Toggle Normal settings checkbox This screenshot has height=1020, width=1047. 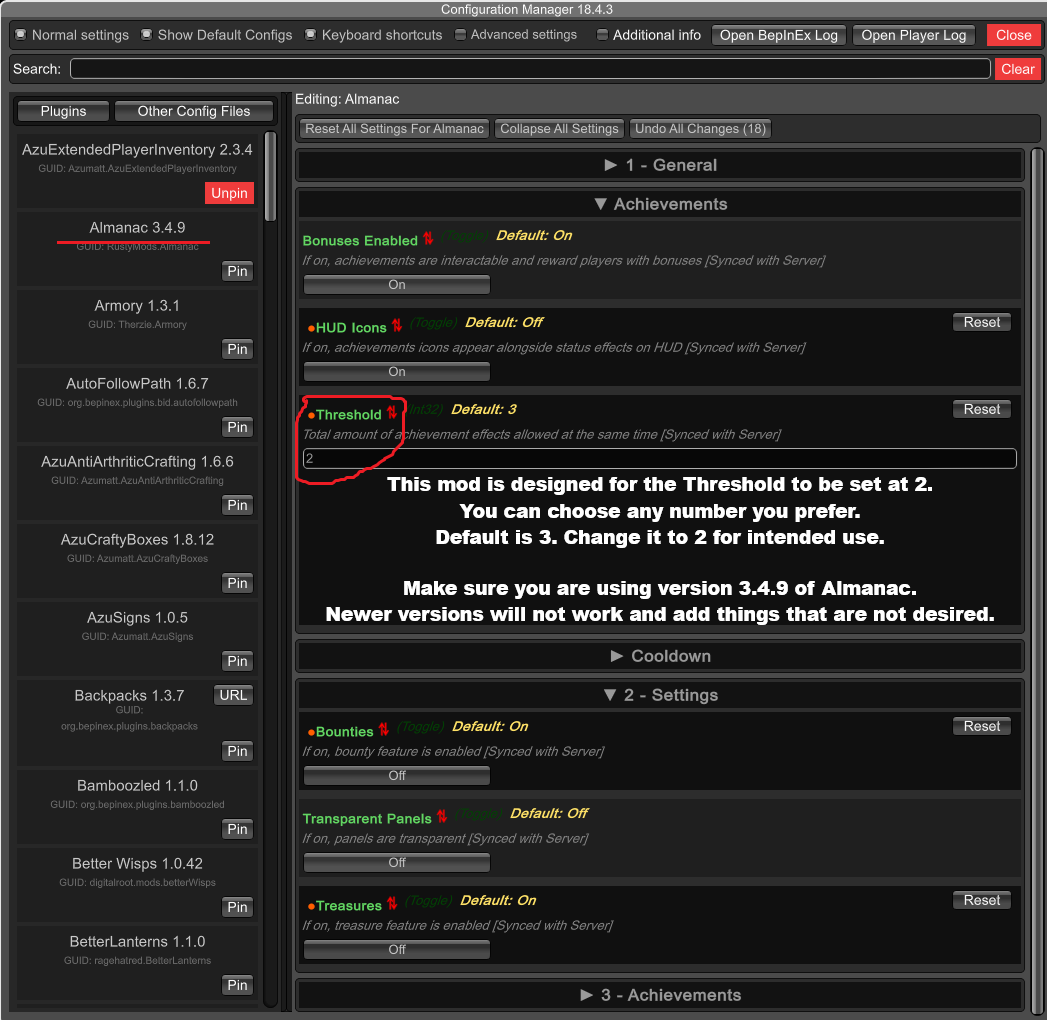click(21, 34)
